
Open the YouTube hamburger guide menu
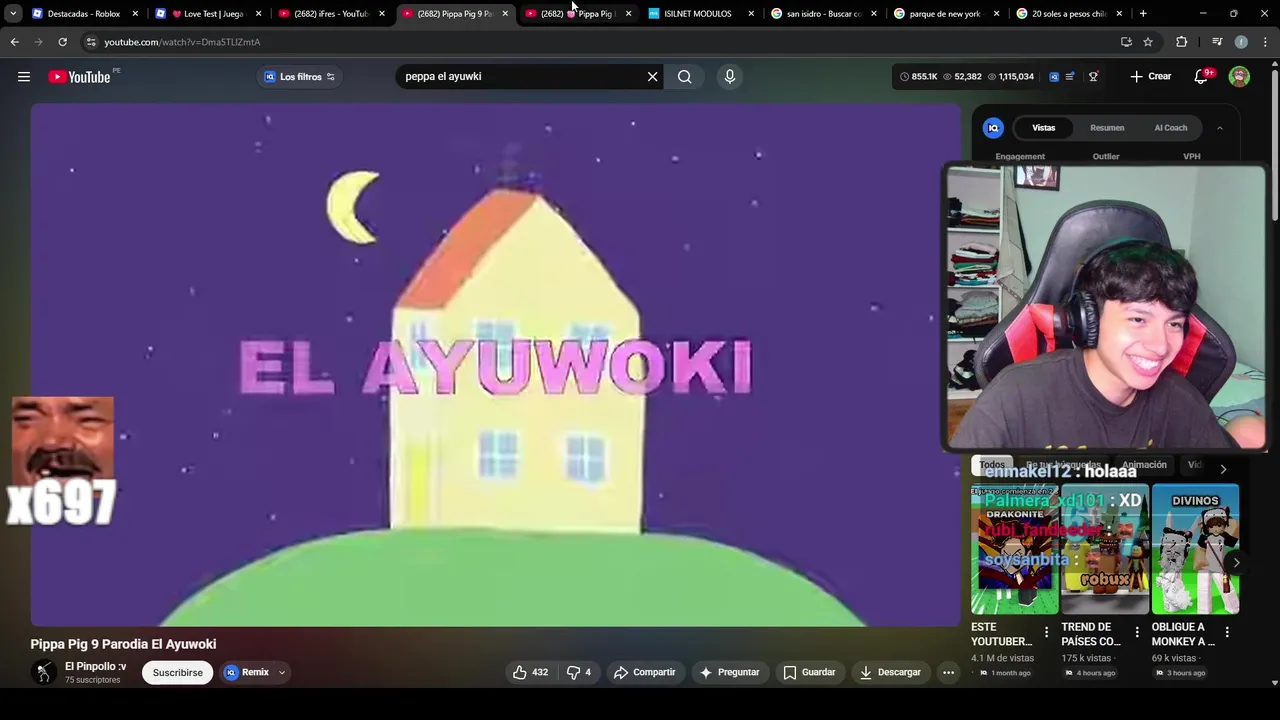pos(24,76)
